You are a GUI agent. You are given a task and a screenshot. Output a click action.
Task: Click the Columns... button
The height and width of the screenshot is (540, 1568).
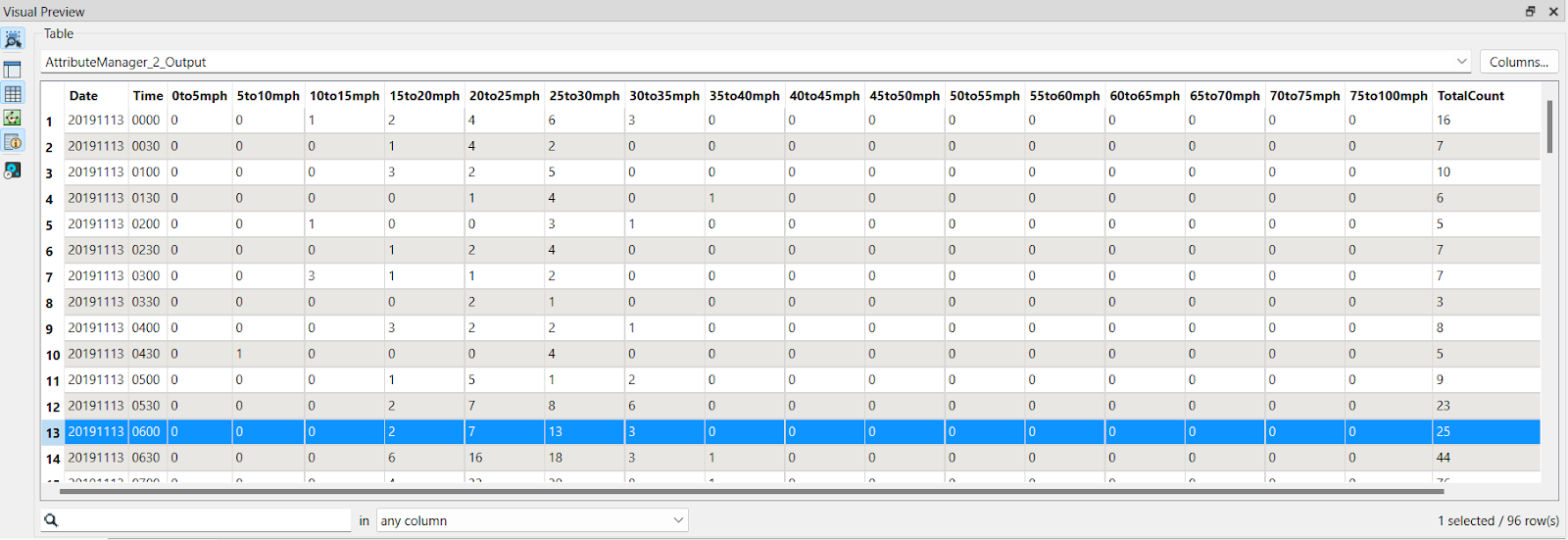tap(1519, 62)
